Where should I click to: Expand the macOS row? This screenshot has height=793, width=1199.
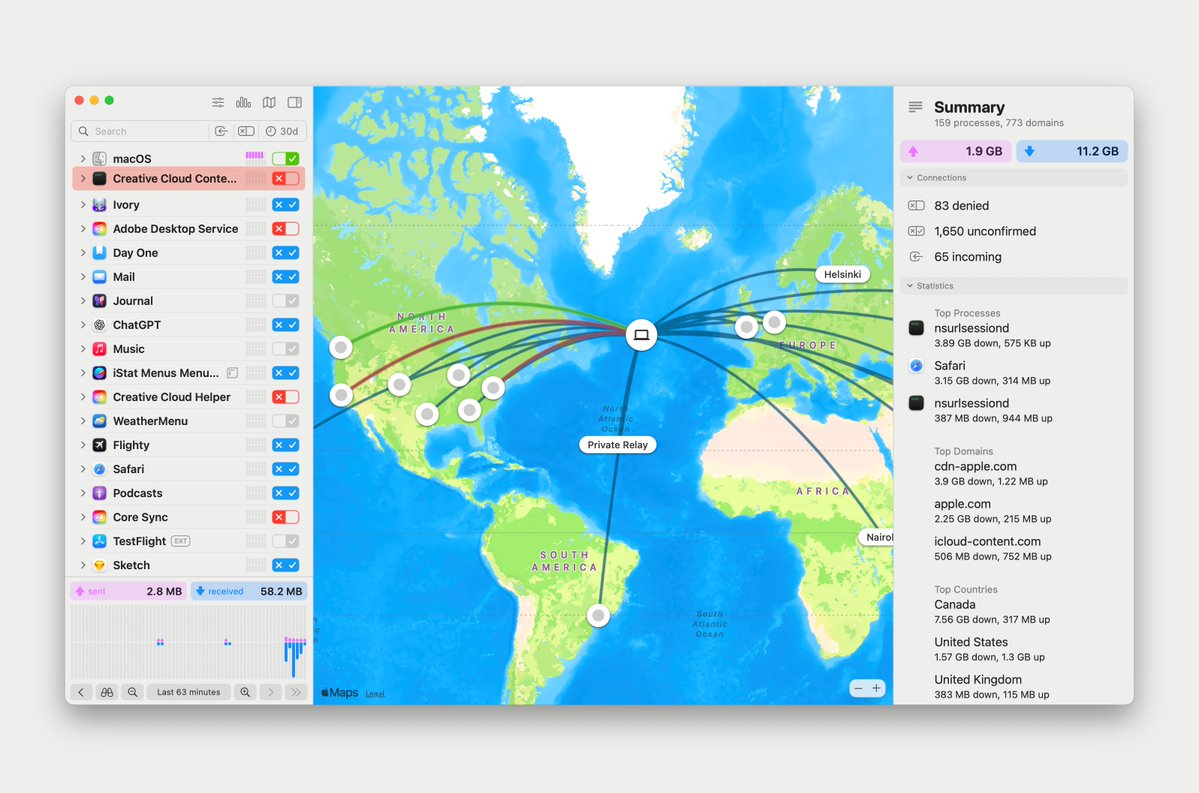pyautogui.click(x=83, y=158)
